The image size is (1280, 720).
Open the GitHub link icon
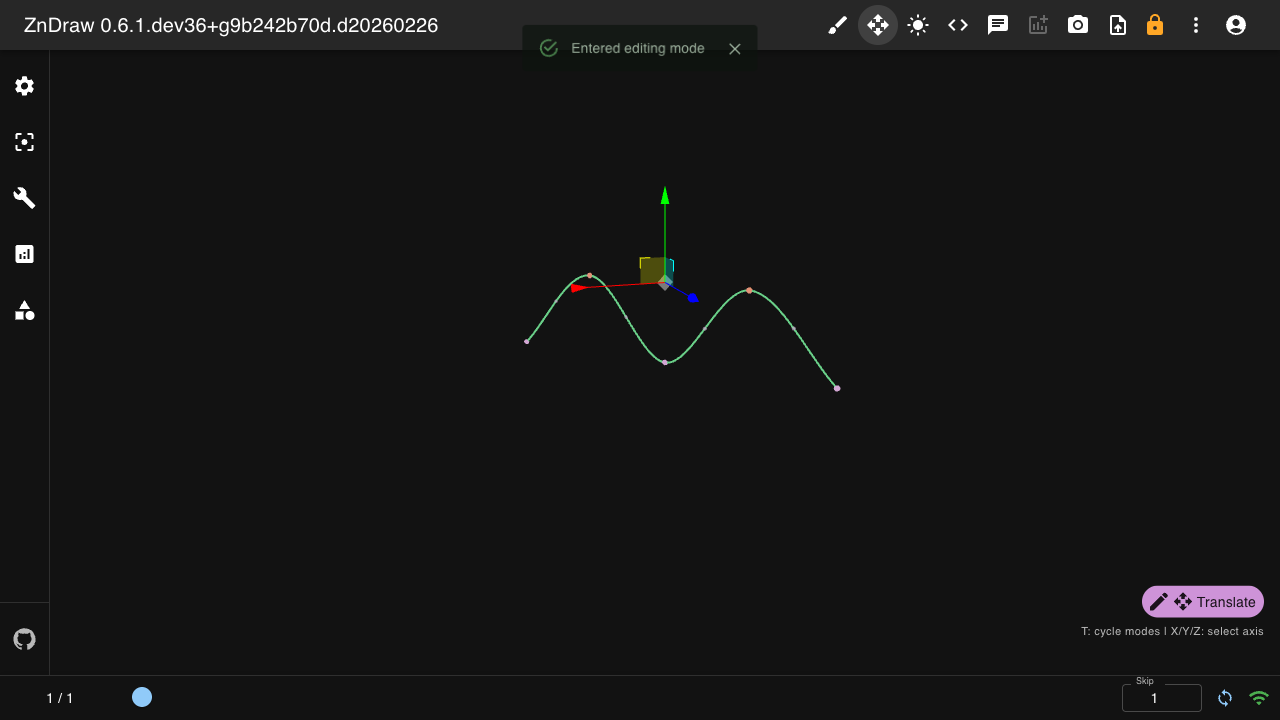click(x=25, y=639)
